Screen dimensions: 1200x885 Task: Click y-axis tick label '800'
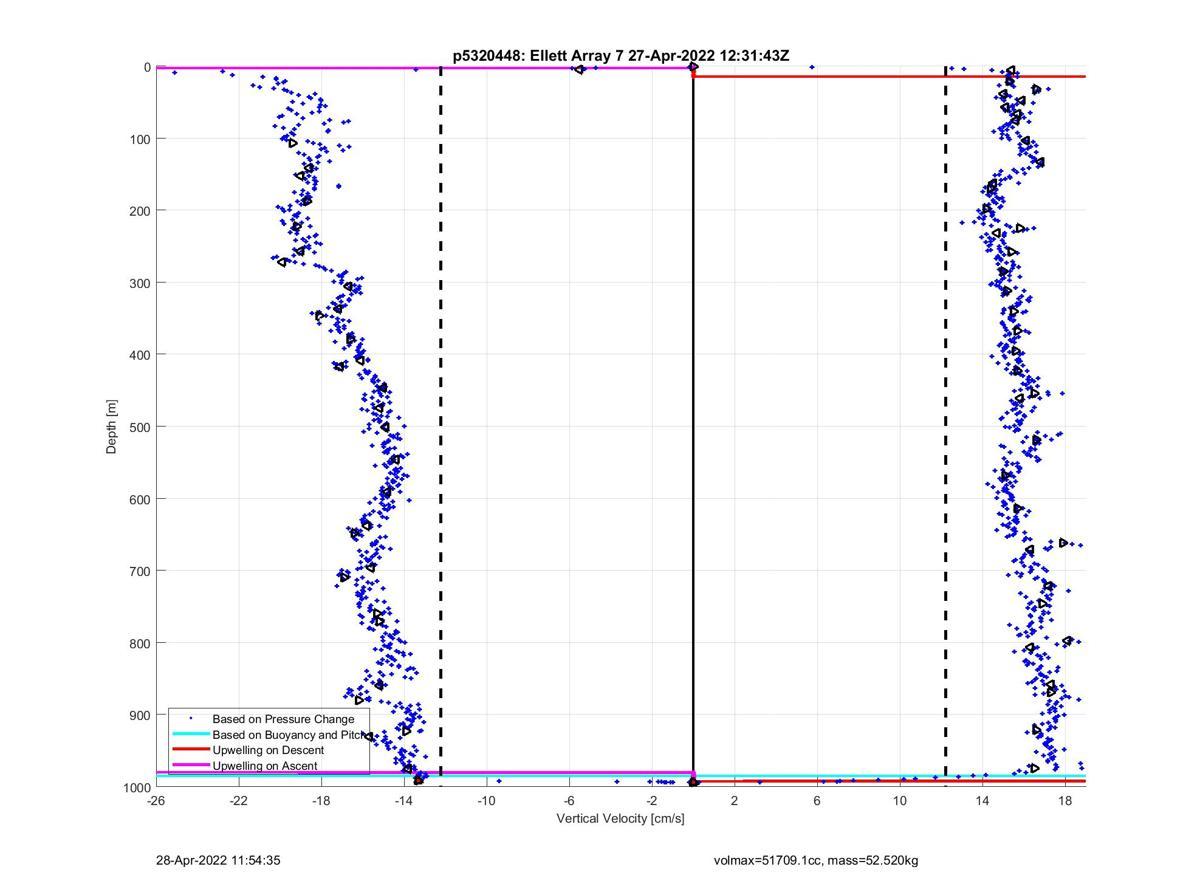[139, 643]
